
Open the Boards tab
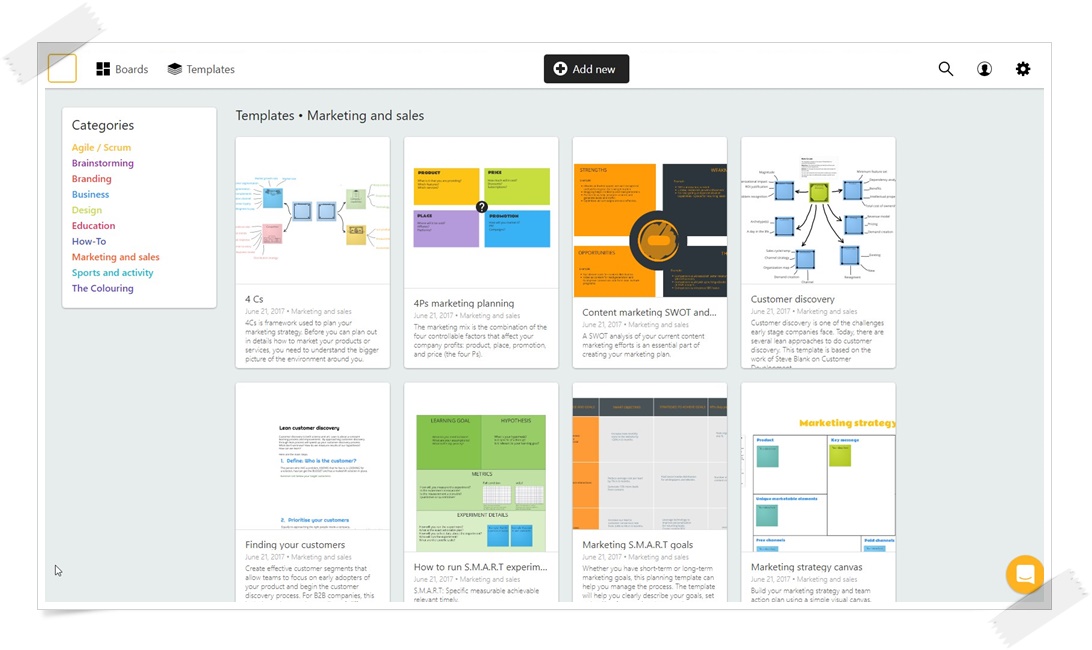(x=122, y=69)
